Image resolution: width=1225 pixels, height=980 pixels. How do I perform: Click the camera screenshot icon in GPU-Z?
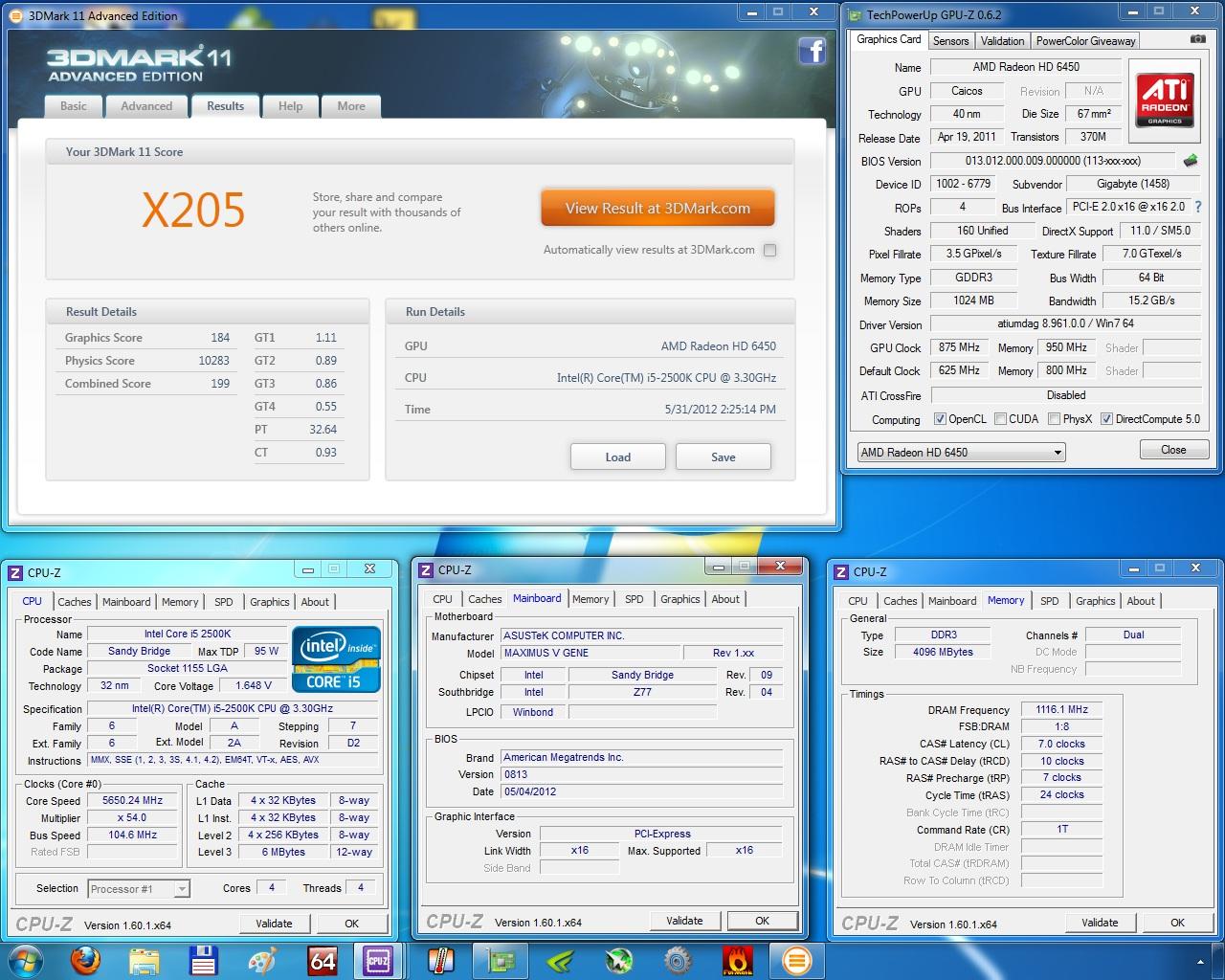[1197, 39]
